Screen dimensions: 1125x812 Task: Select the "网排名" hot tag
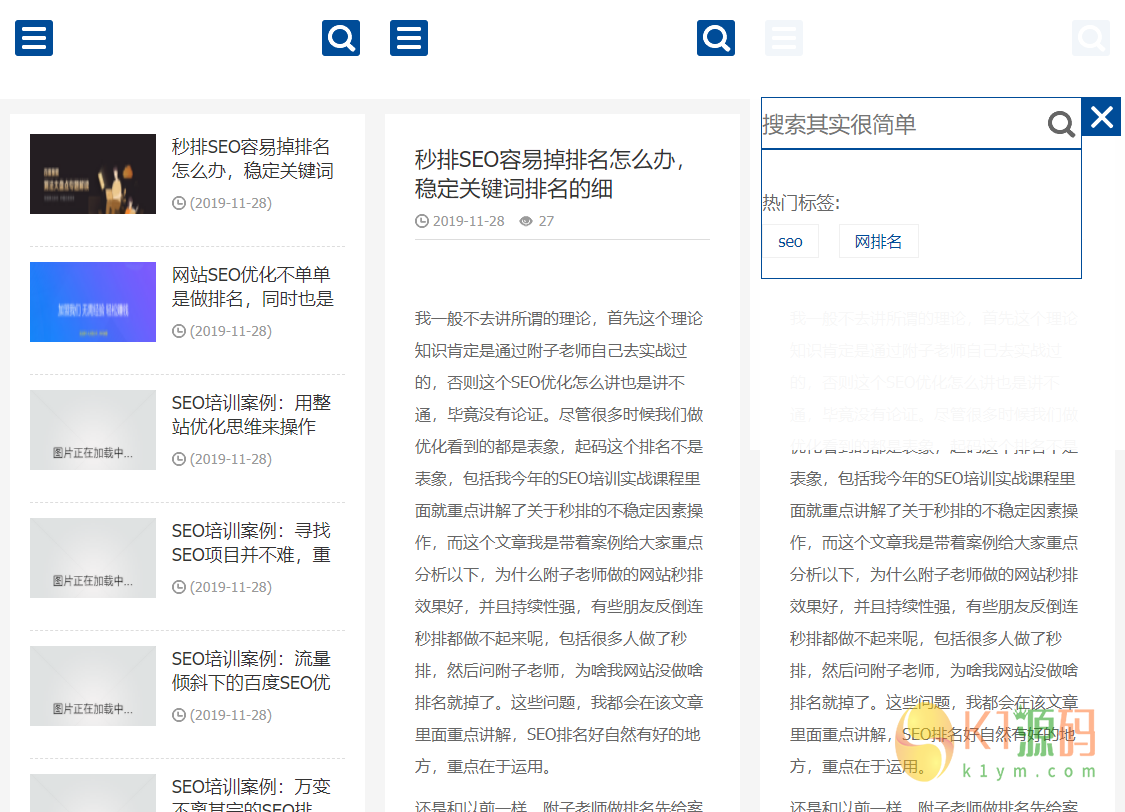[878, 241]
